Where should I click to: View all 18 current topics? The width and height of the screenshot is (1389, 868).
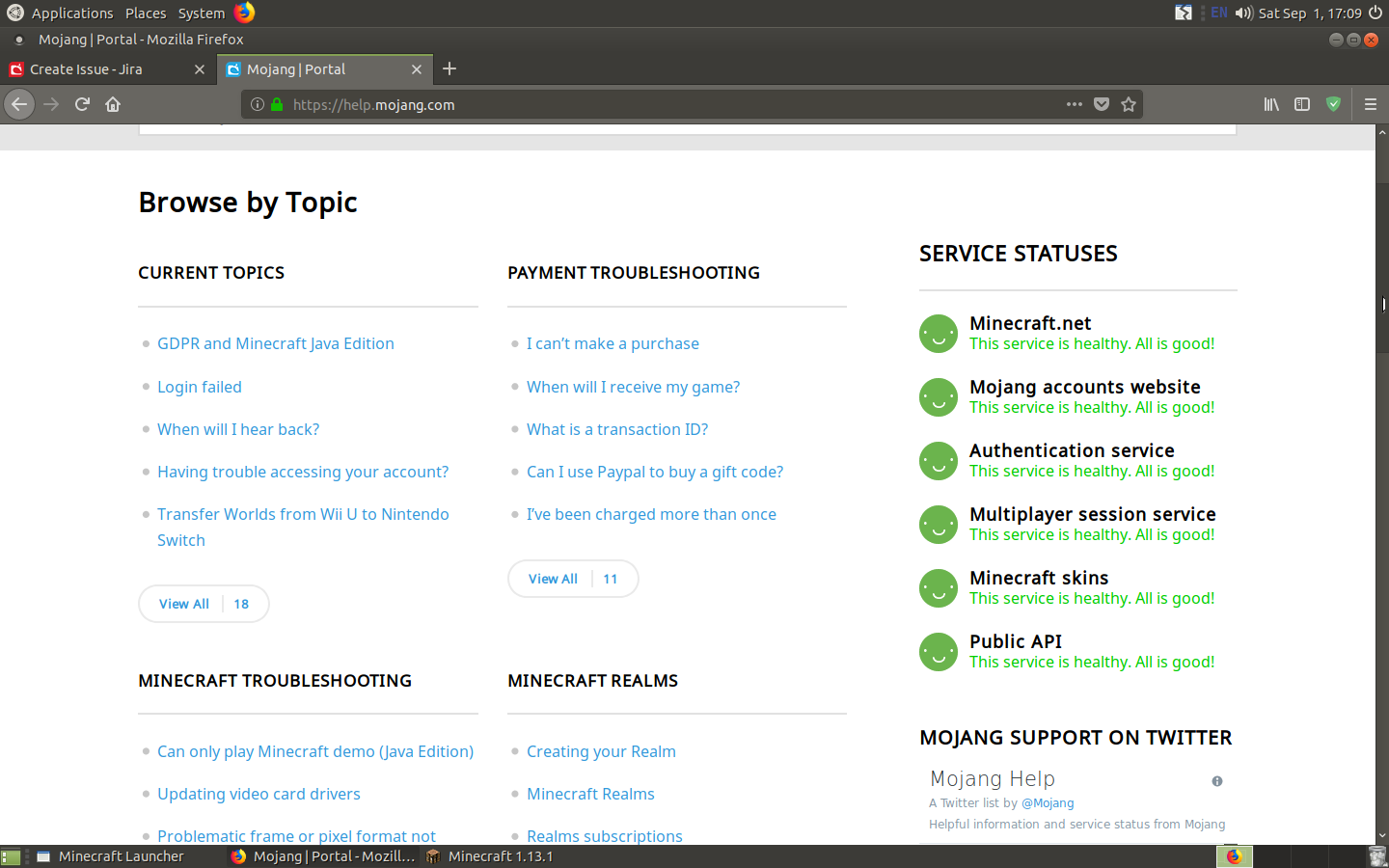point(204,604)
